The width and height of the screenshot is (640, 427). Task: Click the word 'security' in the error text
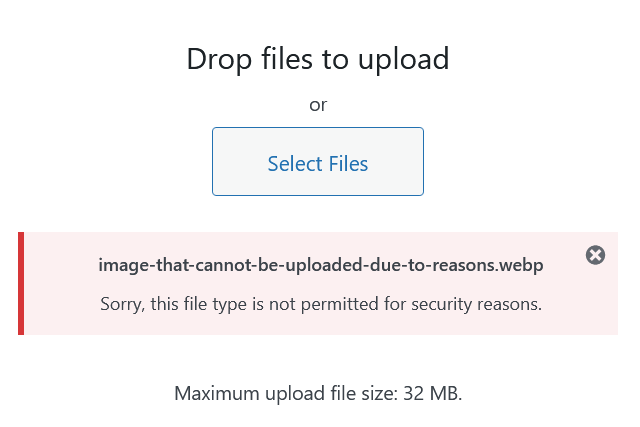click(x=441, y=305)
